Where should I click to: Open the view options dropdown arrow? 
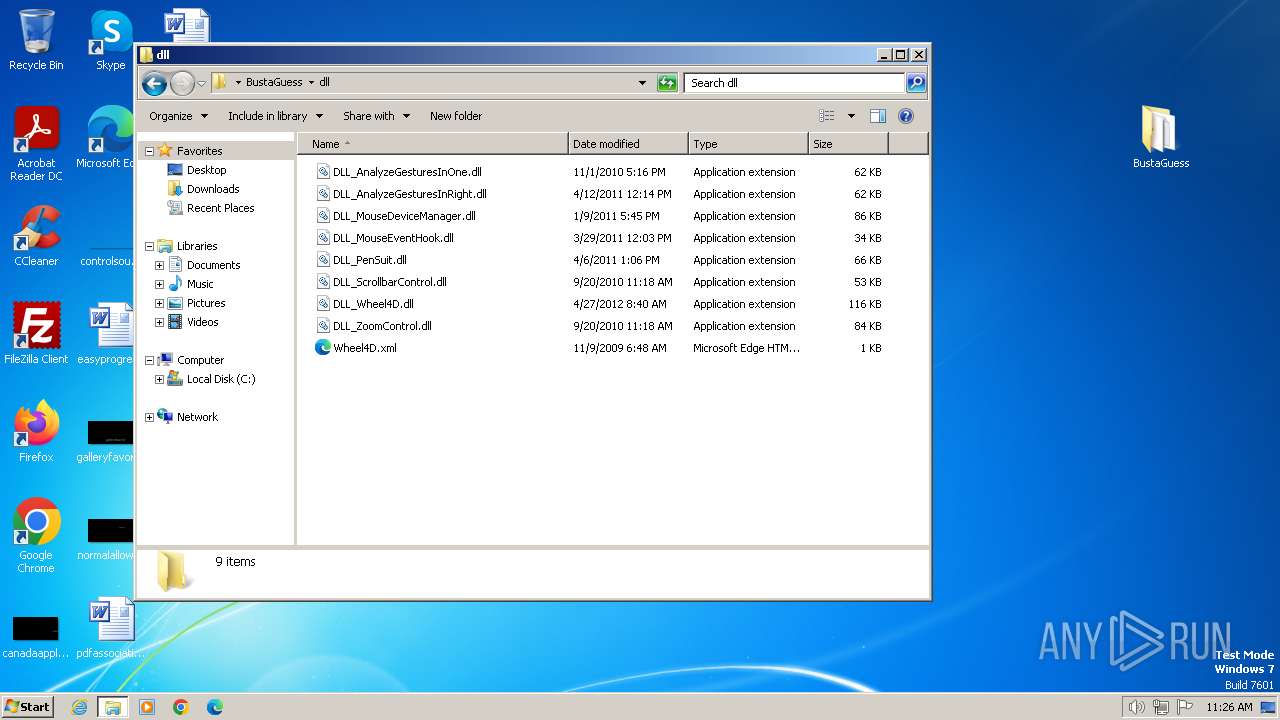point(851,116)
